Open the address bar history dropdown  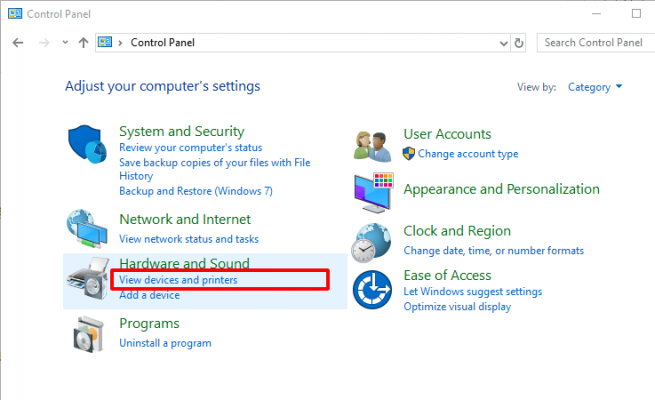[x=504, y=43]
